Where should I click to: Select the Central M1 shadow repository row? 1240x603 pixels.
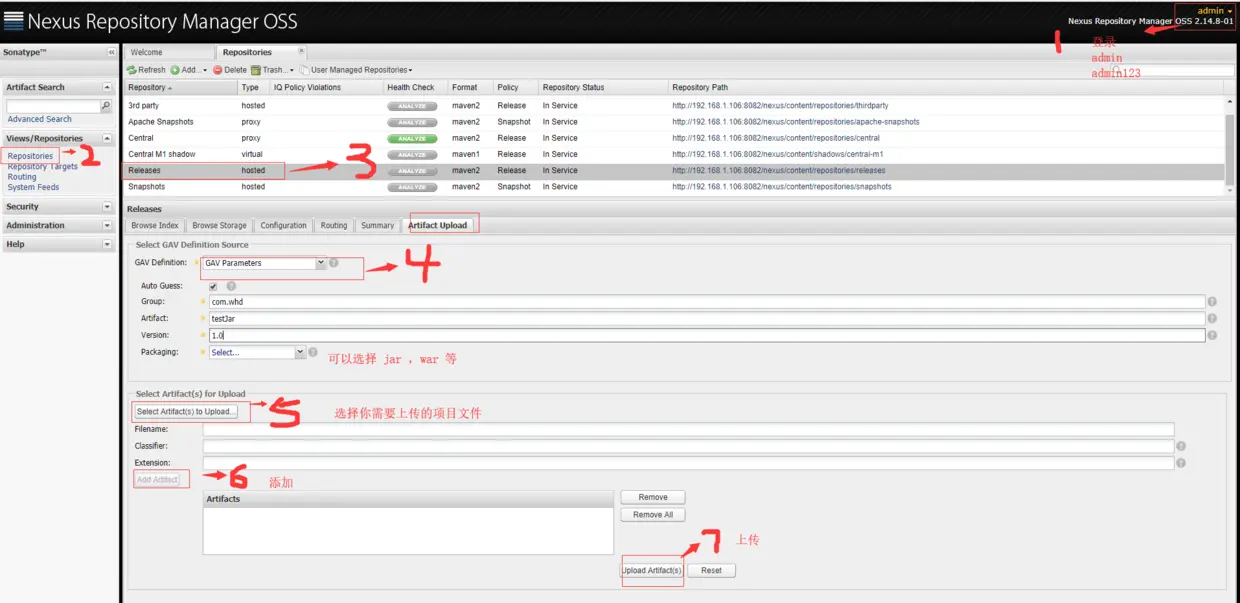coord(675,154)
